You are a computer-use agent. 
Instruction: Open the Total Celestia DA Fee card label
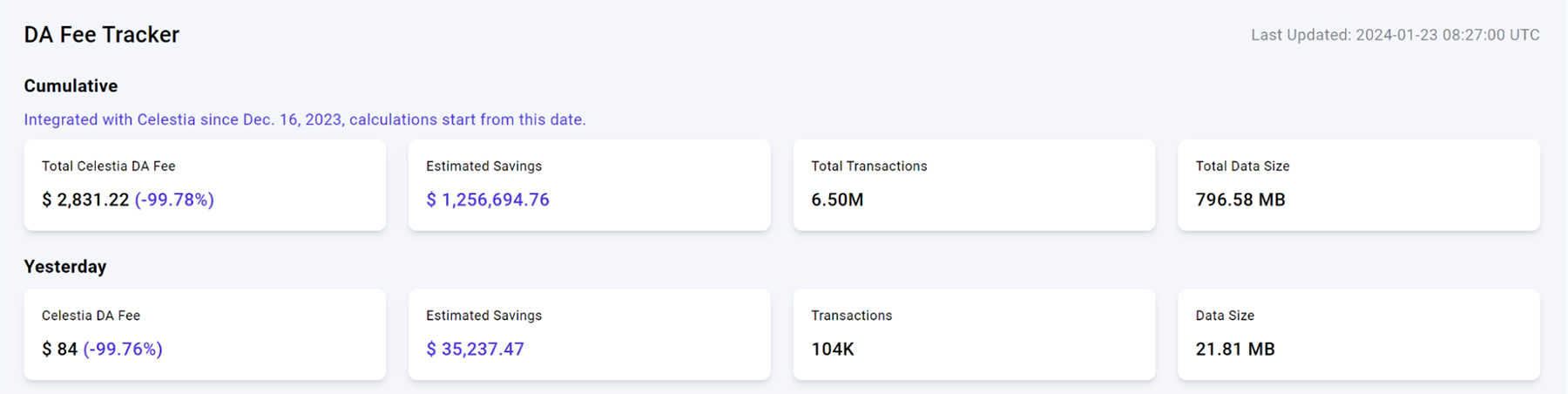click(108, 166)
